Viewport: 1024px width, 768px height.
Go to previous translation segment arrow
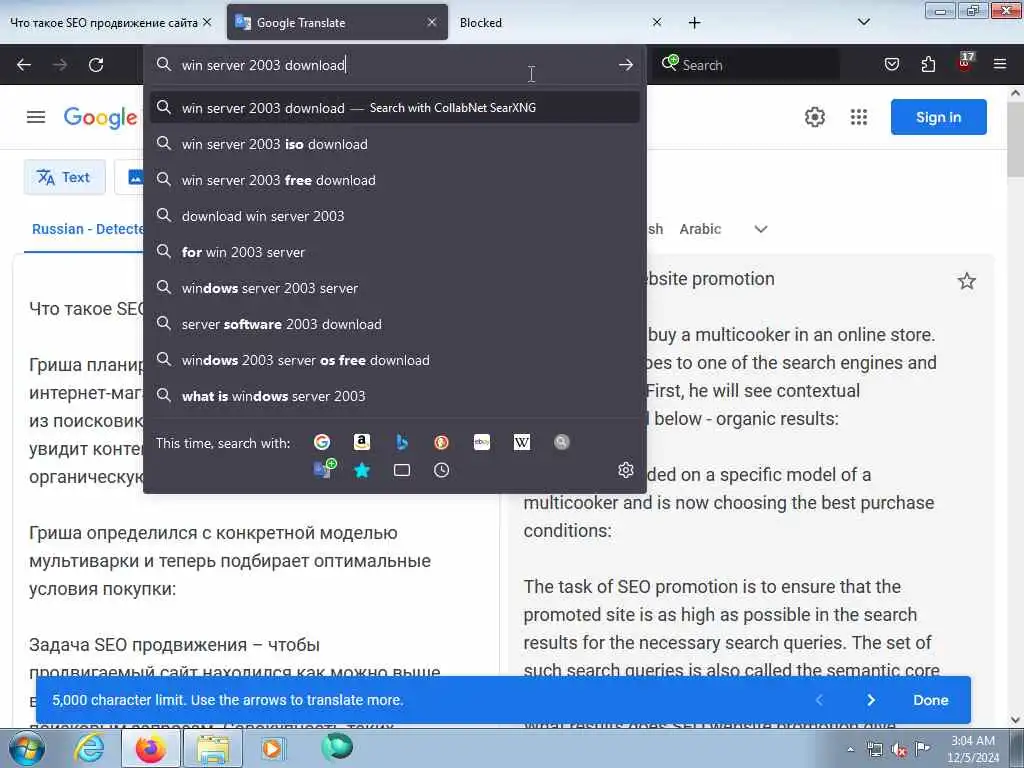819,700
